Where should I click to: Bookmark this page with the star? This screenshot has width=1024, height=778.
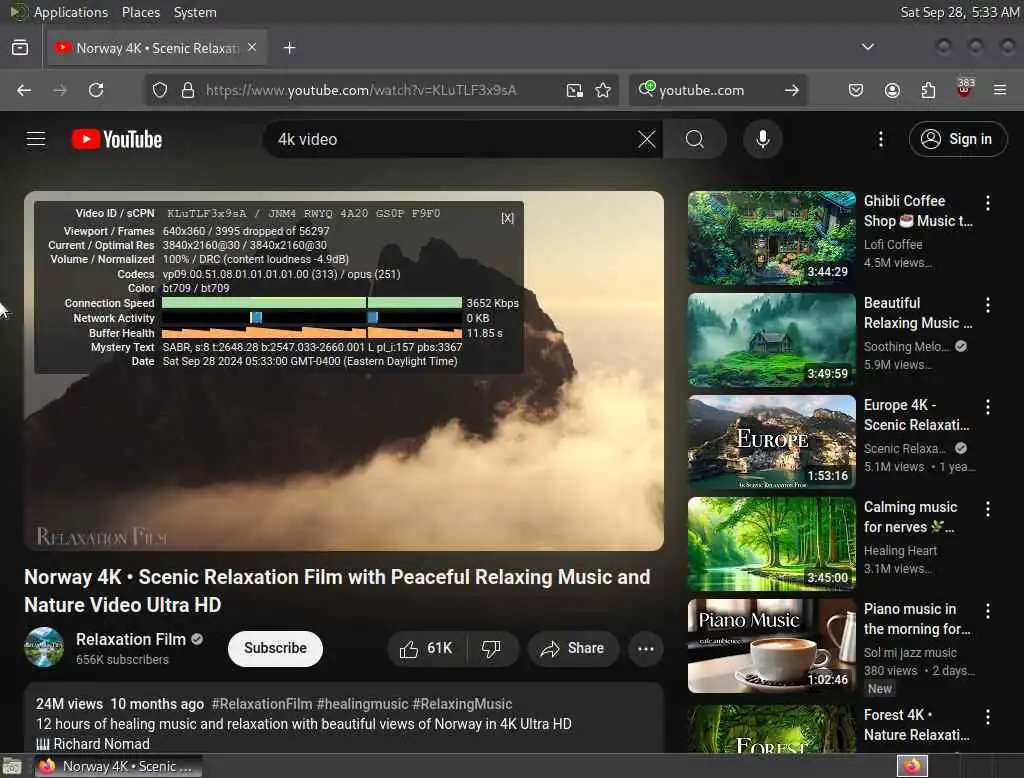pyautogui.click(x=603, y=90)
